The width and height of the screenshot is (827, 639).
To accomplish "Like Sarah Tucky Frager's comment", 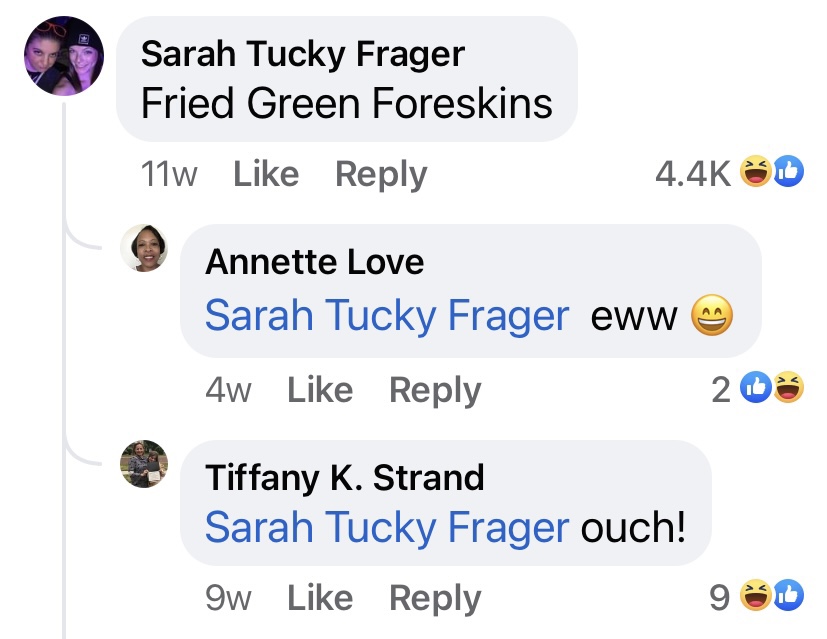I will pyautogui.click(x=266, y=175).
